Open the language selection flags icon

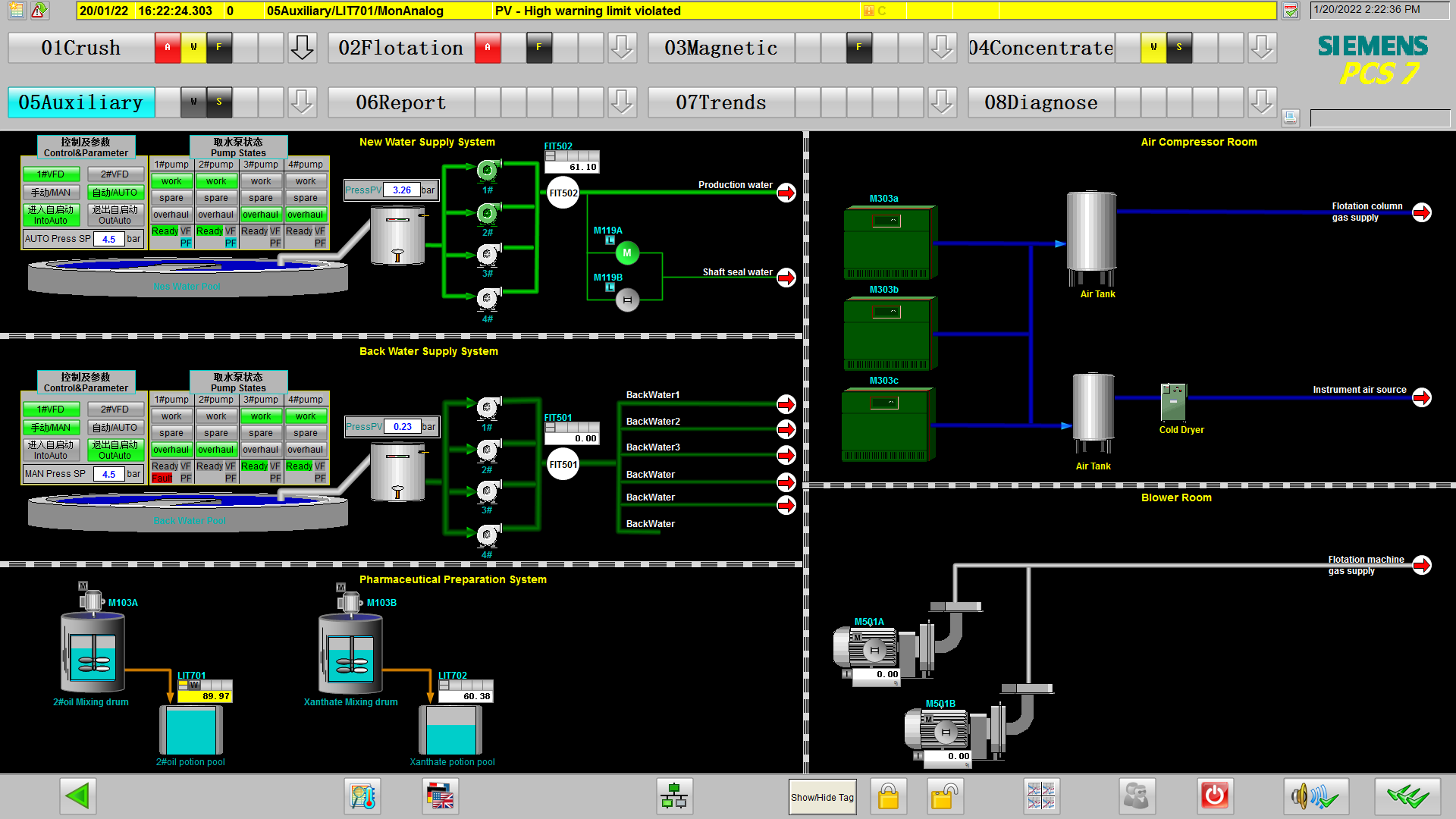(441, 796)
